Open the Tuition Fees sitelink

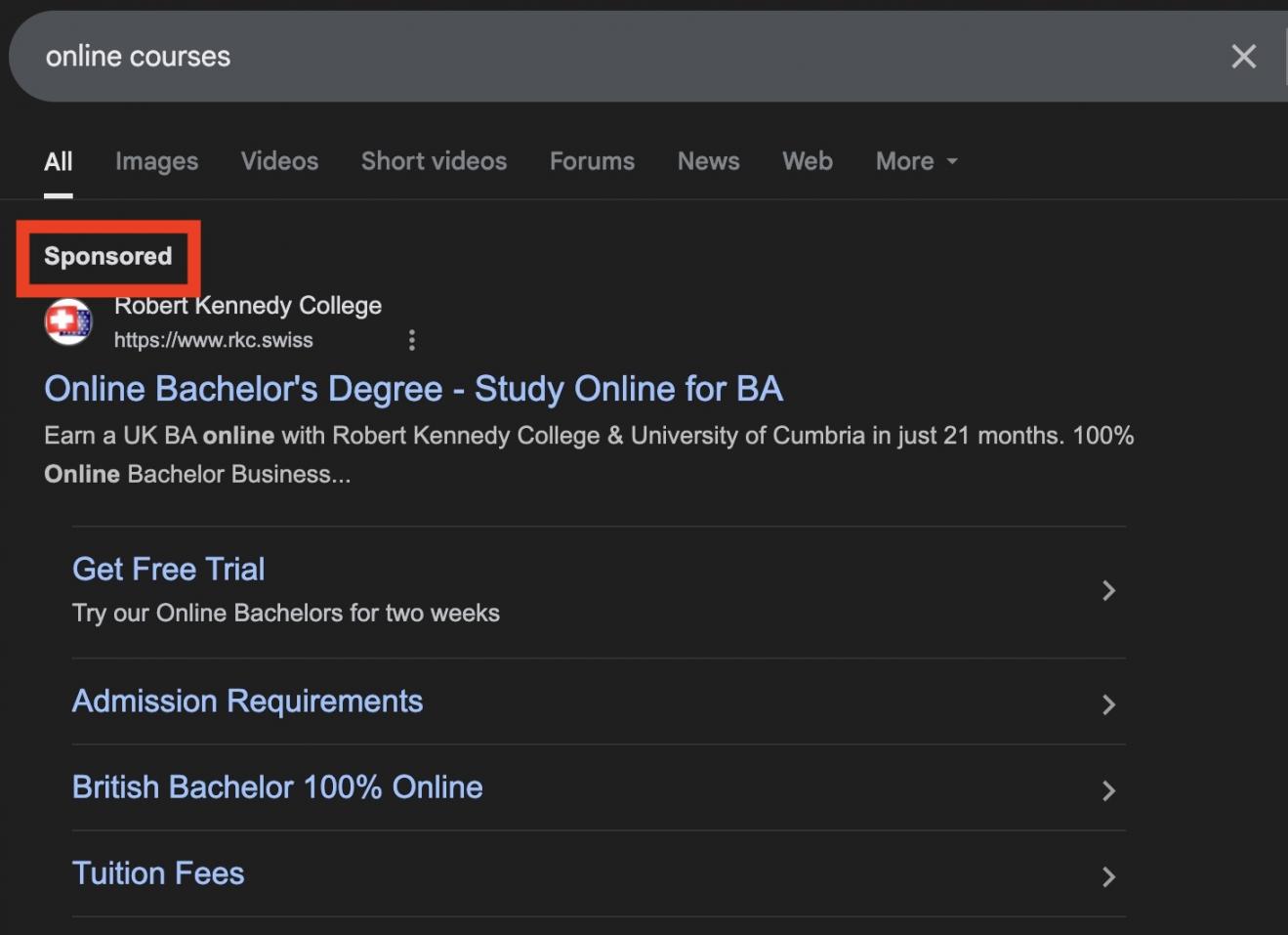click(158, 873)
